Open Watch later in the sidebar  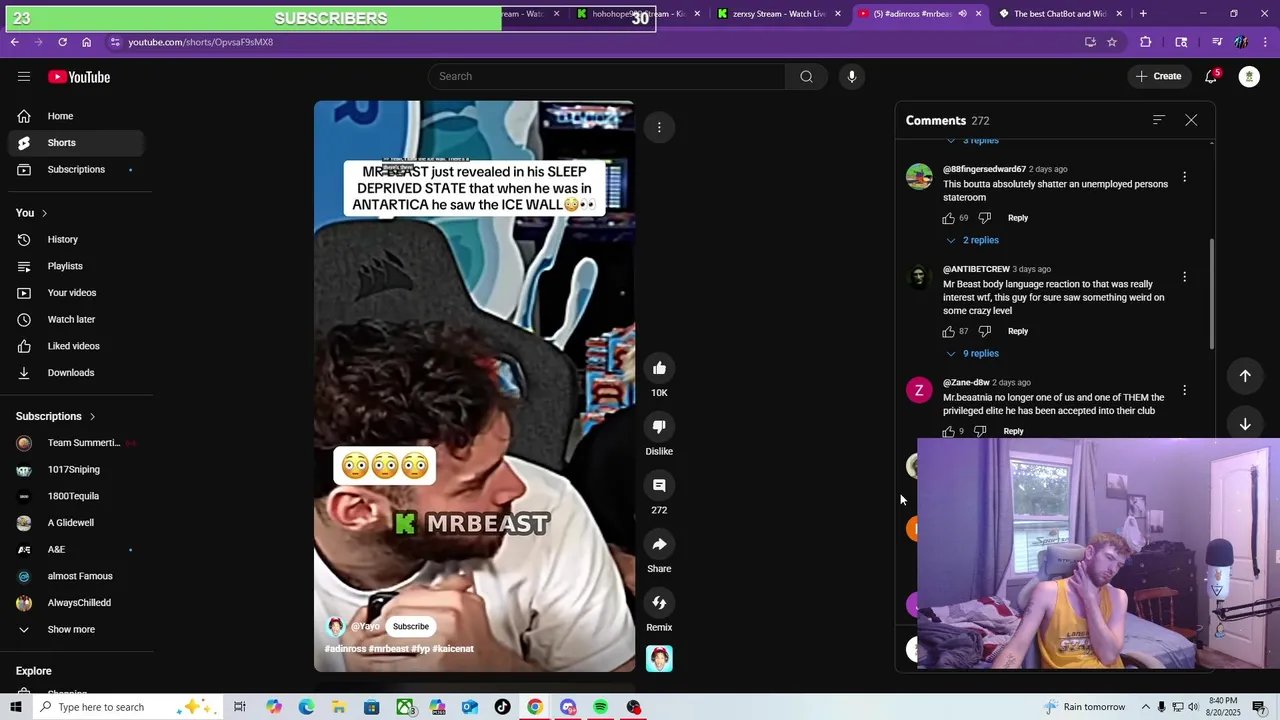[x=75, y=319]
